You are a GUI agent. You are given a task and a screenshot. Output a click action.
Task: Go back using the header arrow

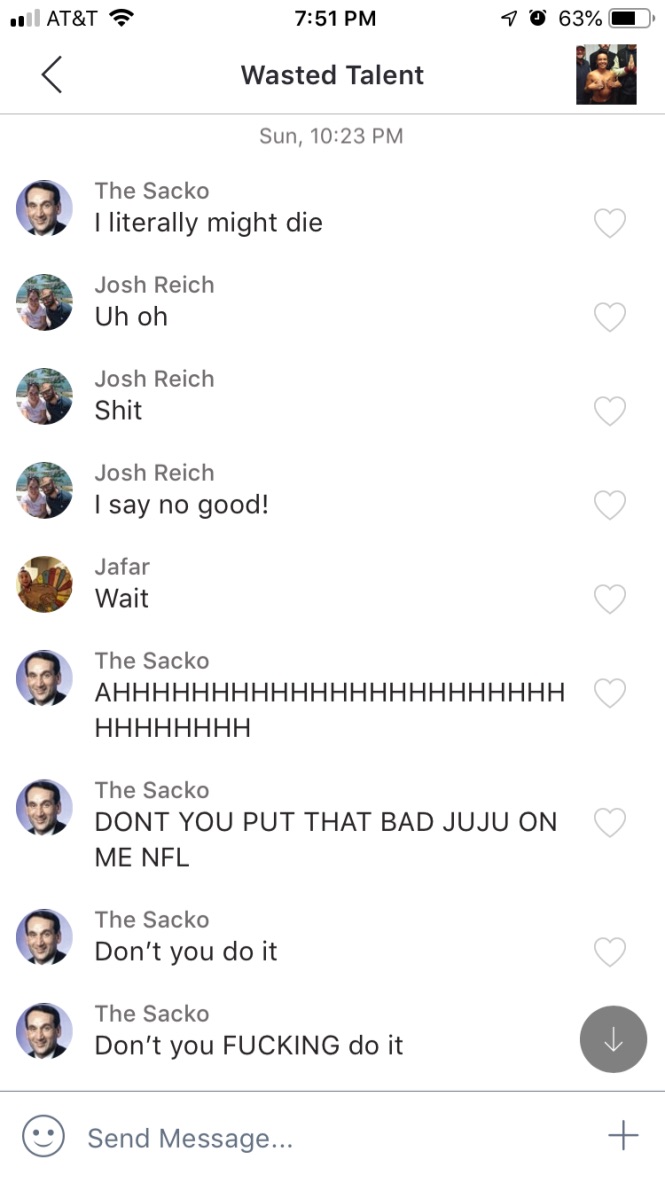point(51,75)
